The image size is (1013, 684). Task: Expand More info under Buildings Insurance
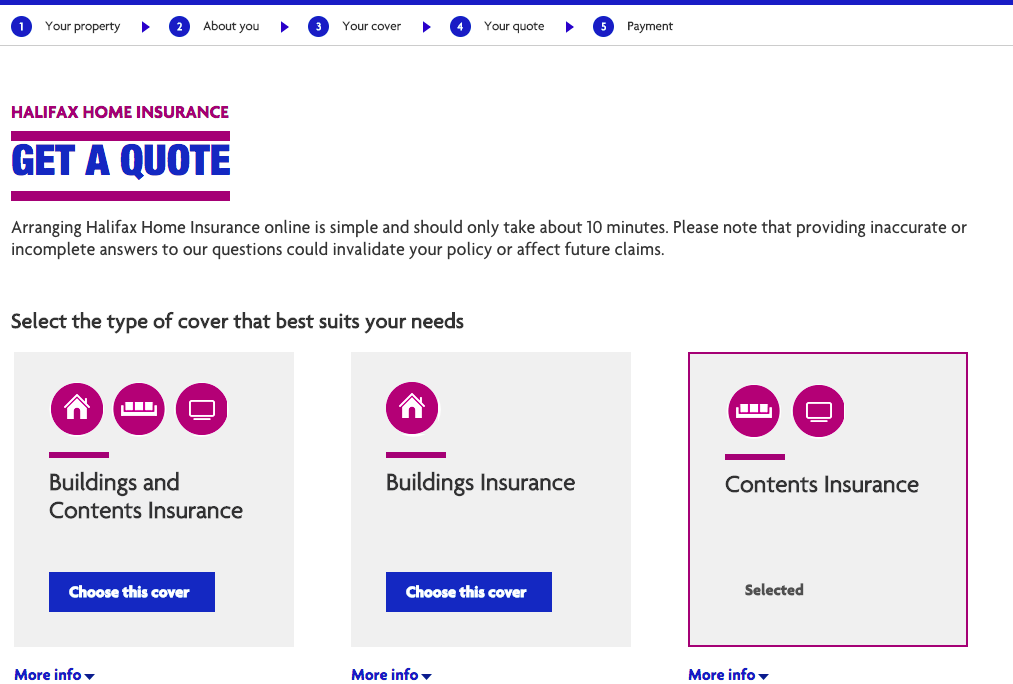pyautogui.click(x=391, y=675)
